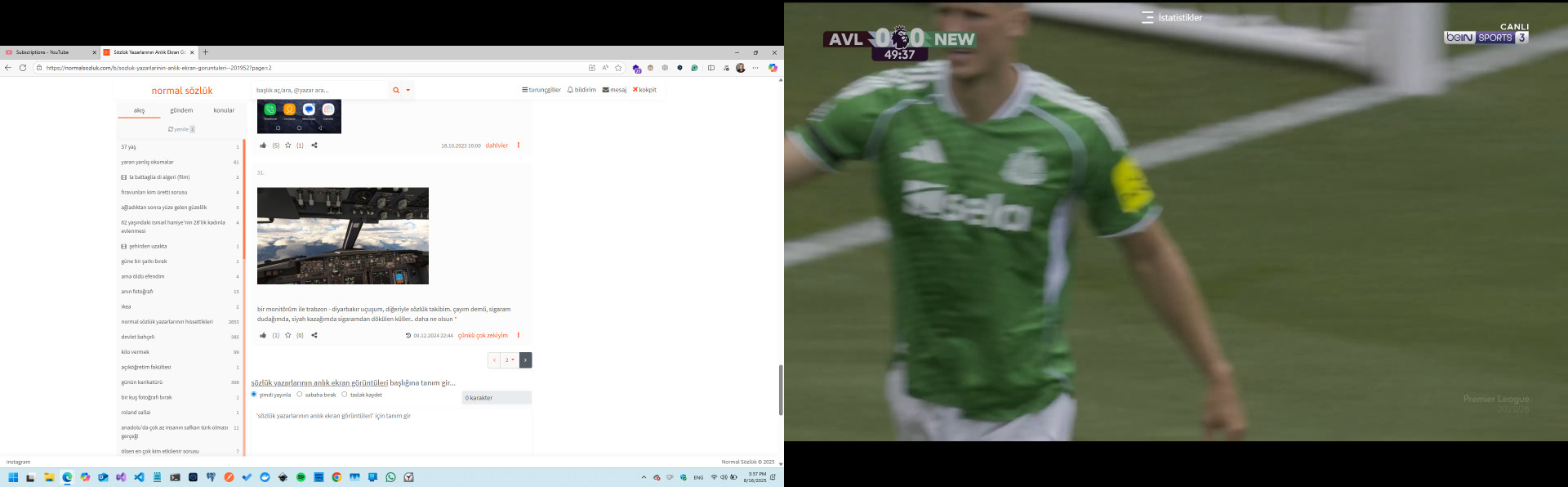Click the browser page refresh icon
Screen dimensions: 1568x487
point(23,68)
